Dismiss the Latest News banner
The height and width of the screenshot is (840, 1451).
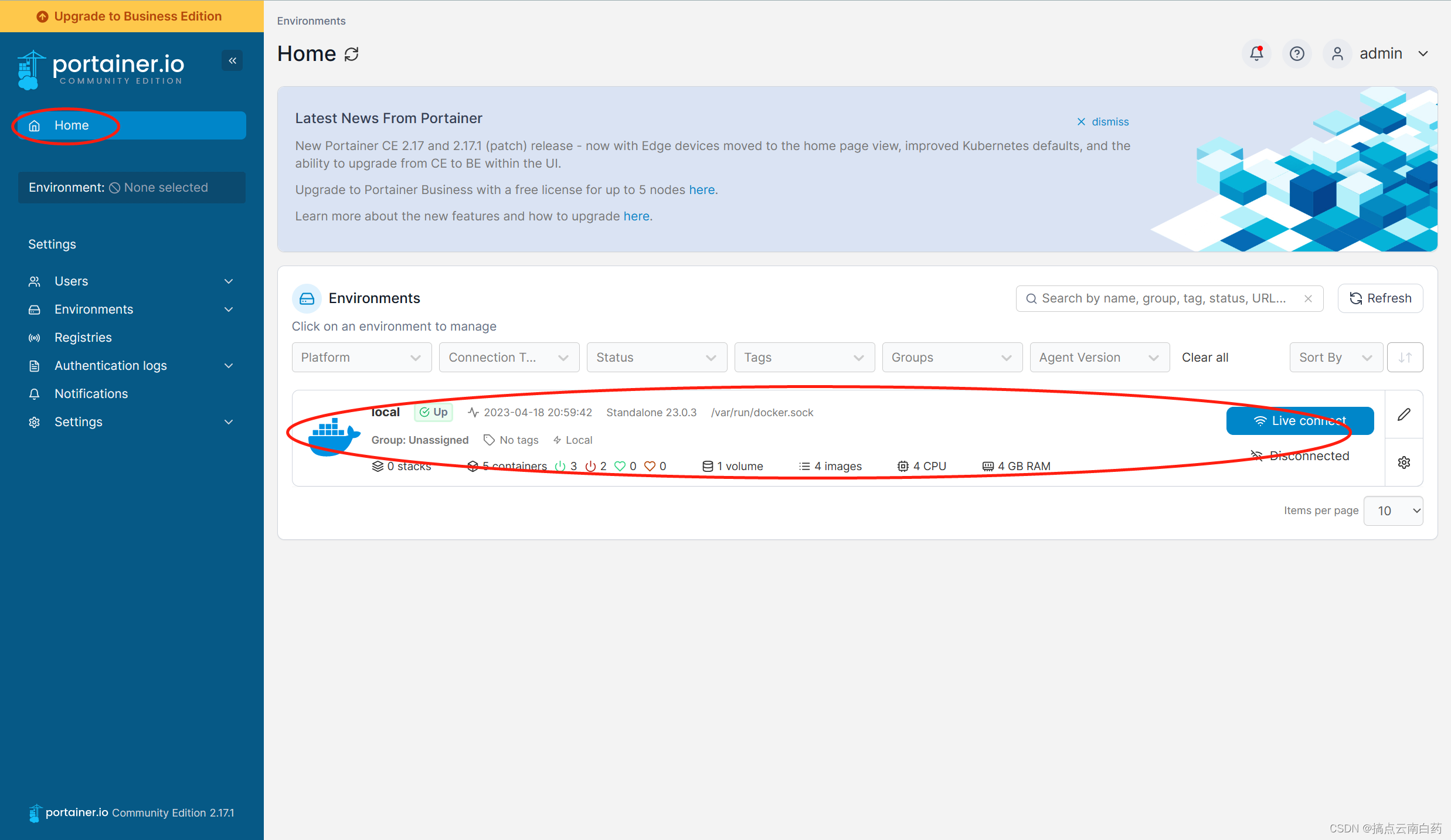1103,122
